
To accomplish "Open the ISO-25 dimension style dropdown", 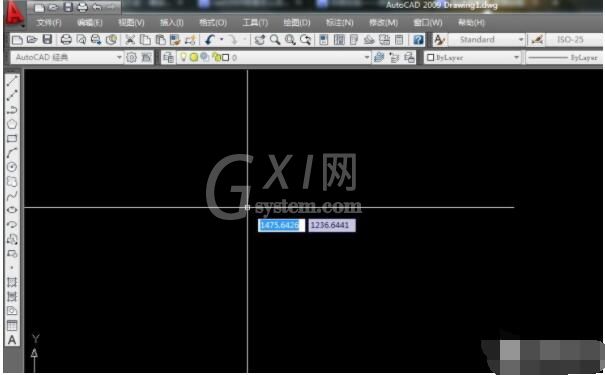I will [575, 40].
